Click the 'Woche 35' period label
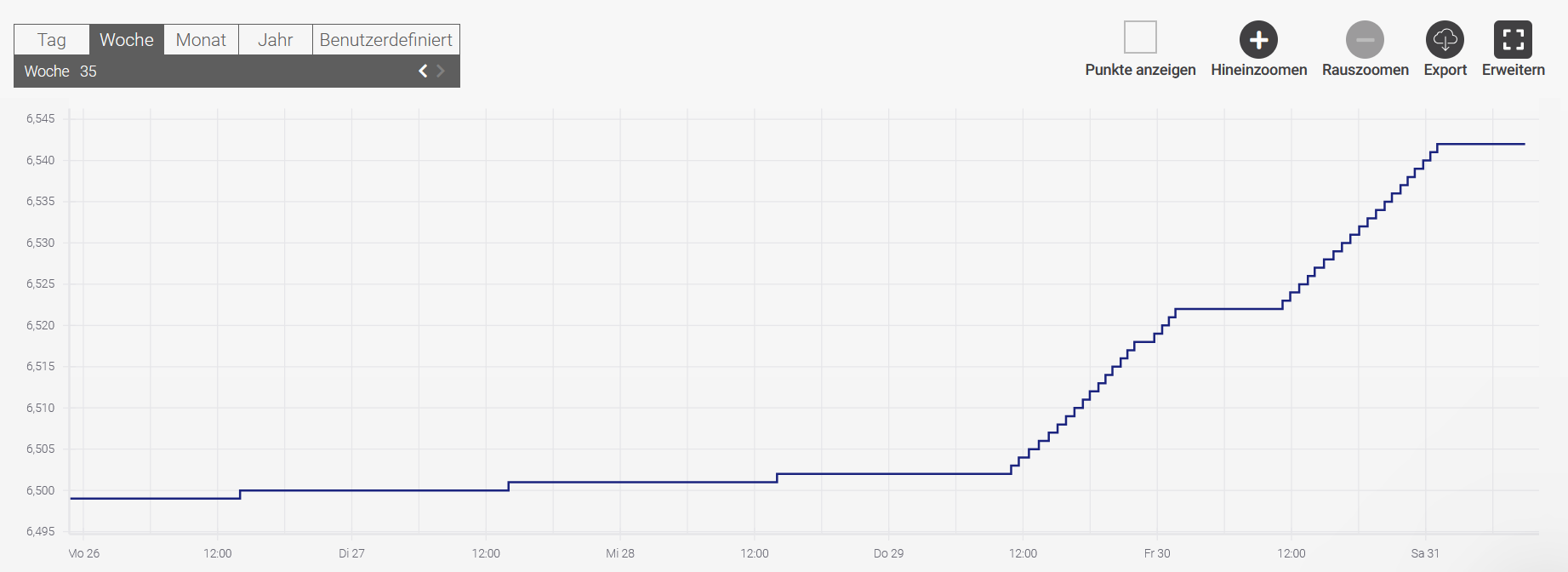The image size is (1568, 572). [60, 71]
